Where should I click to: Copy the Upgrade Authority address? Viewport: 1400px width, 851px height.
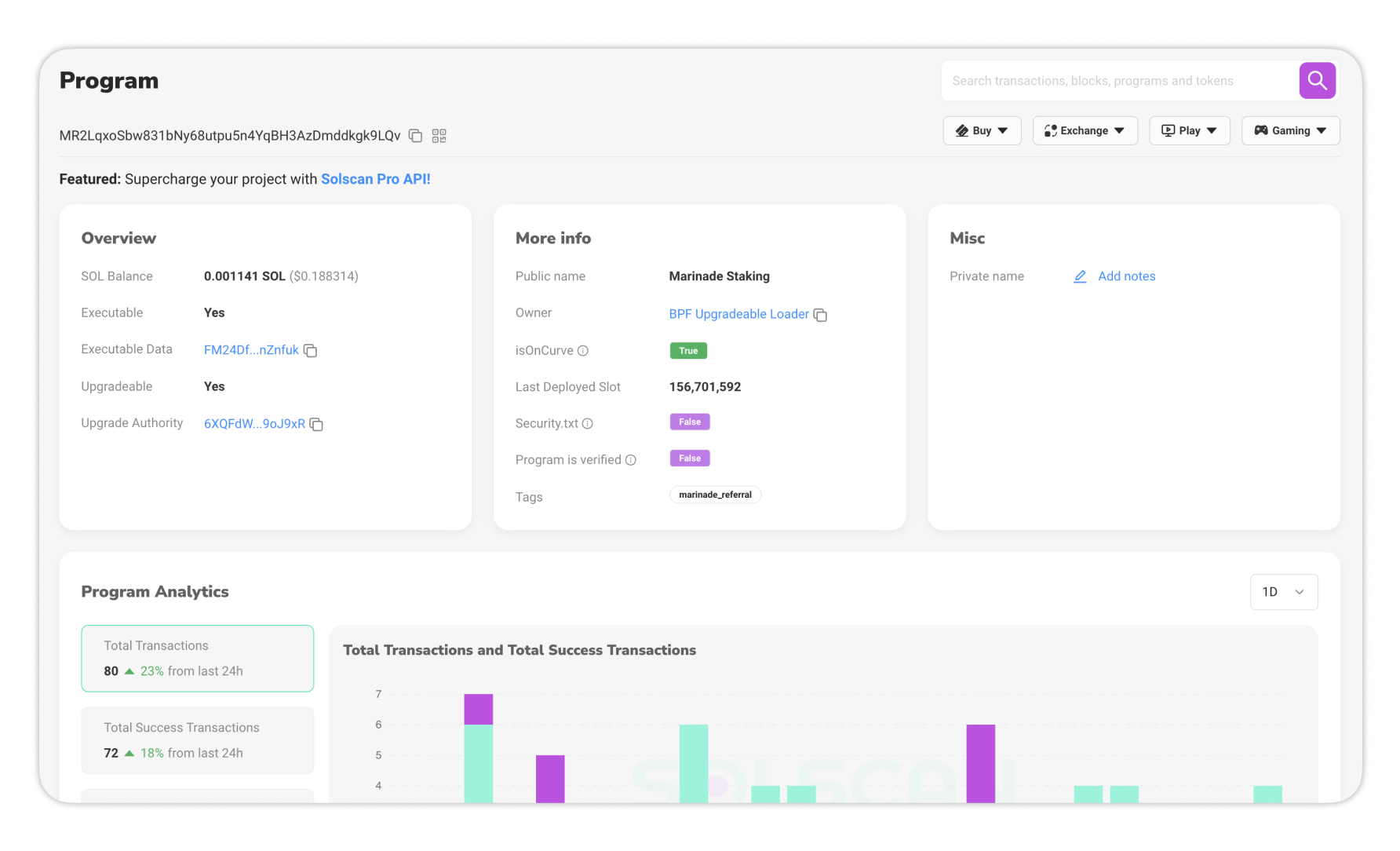tap(317, 424)
